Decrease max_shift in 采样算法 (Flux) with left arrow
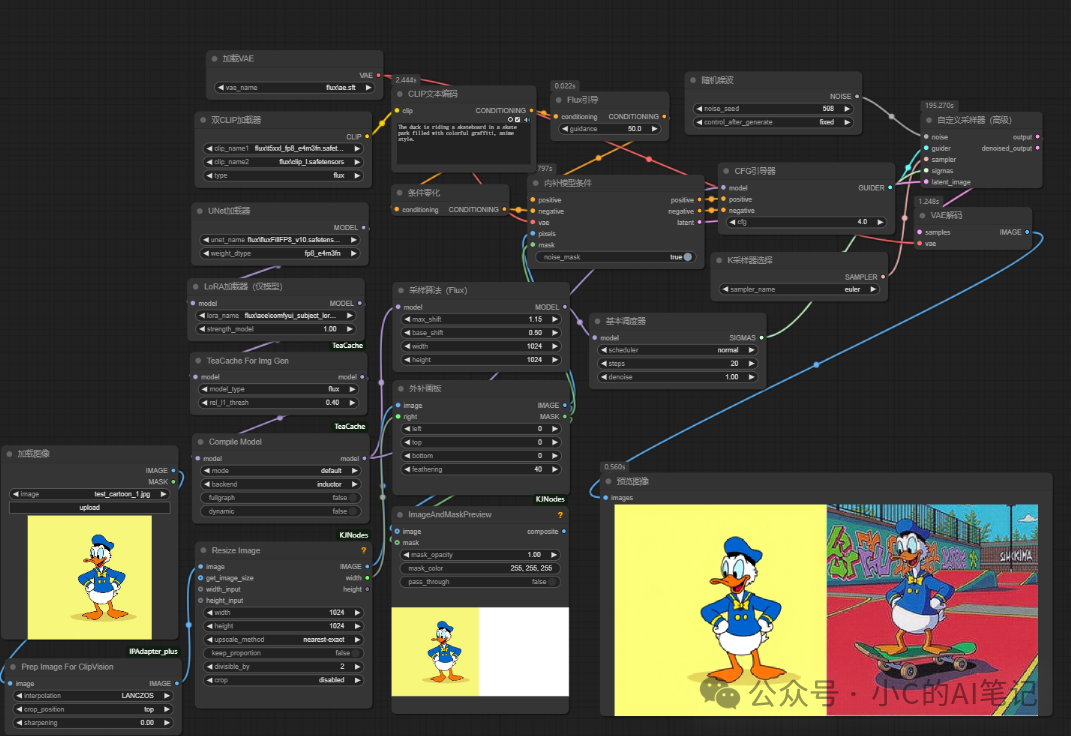Image resolution: width=1071 pixels, height=736 pixels. click(x=408, y=320)
